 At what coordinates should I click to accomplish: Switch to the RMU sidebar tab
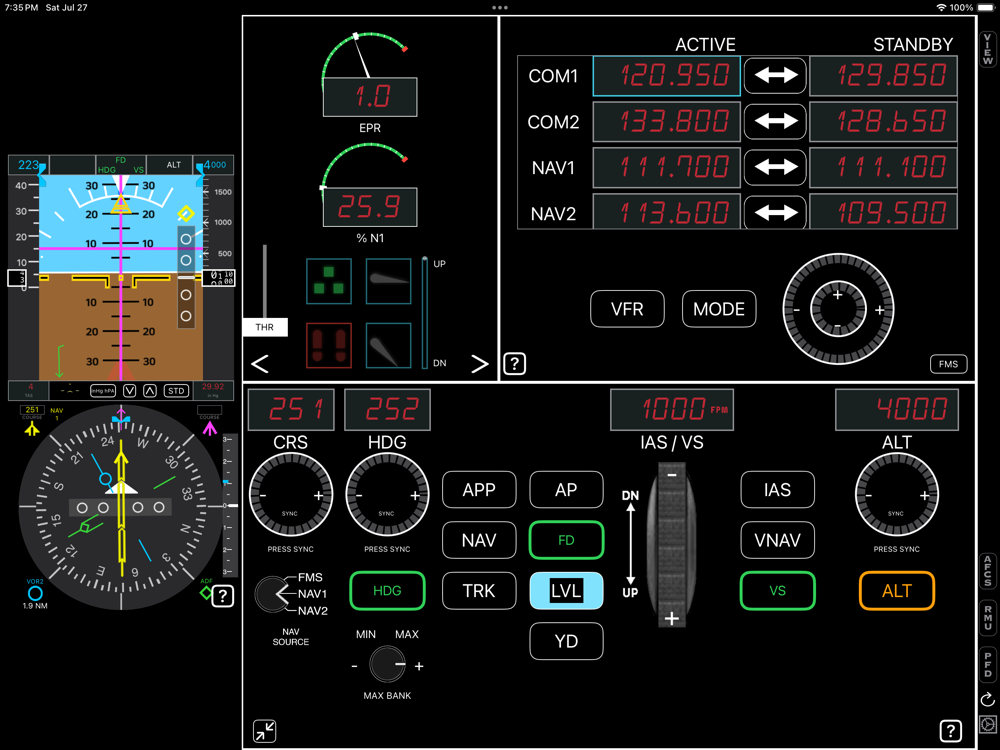988,618
